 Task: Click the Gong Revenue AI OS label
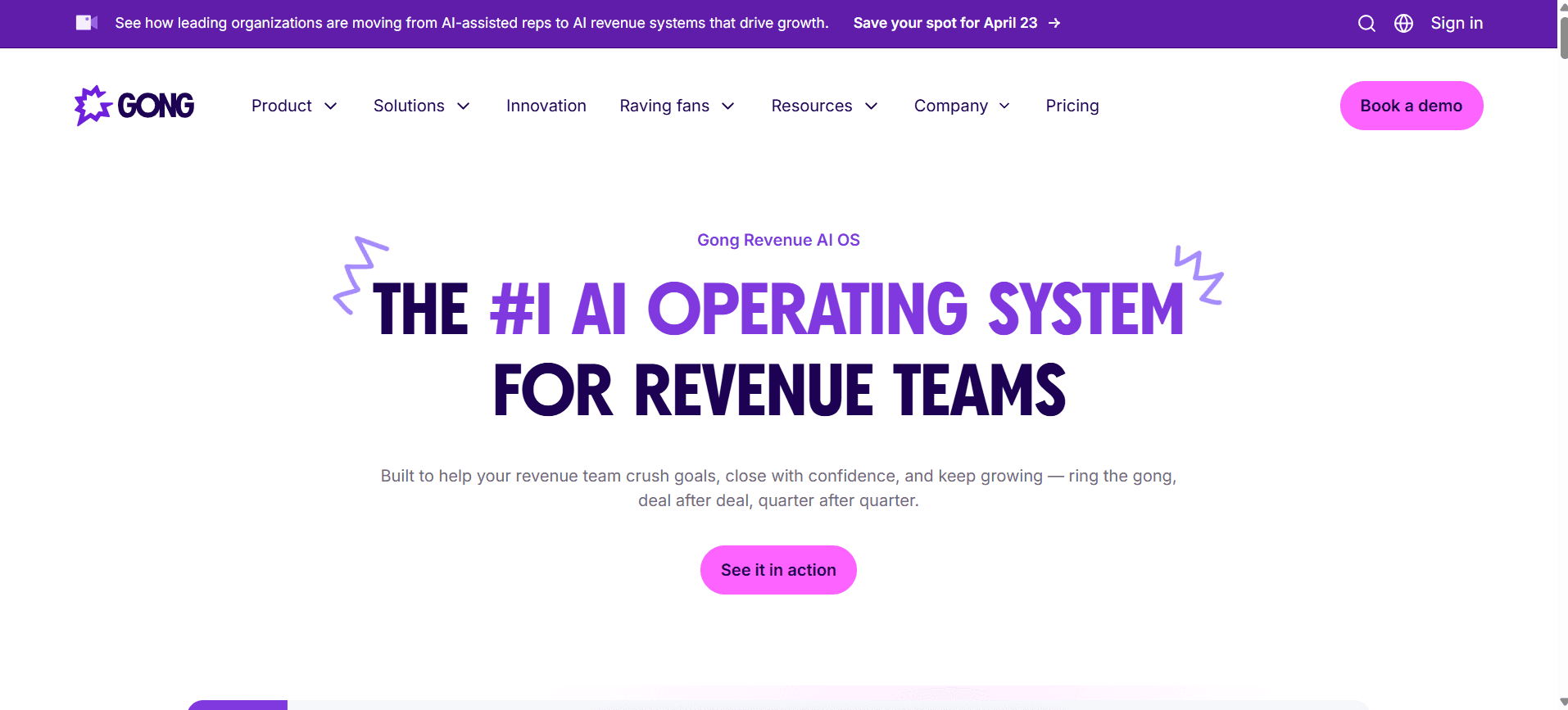pyautogui.click(x=778, y=240)
